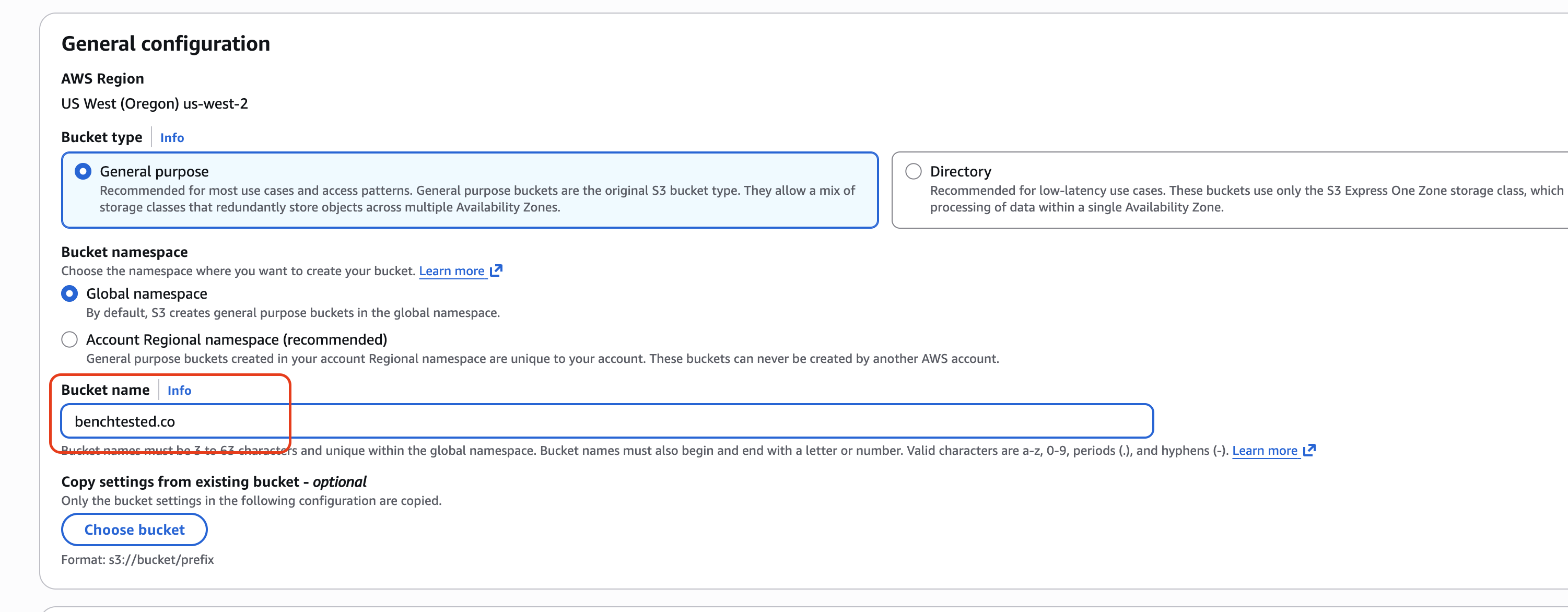Viewport: 1568px width, 612px height.
Task: Select the General purpose bucket type
Action: [x=83, y=172]
